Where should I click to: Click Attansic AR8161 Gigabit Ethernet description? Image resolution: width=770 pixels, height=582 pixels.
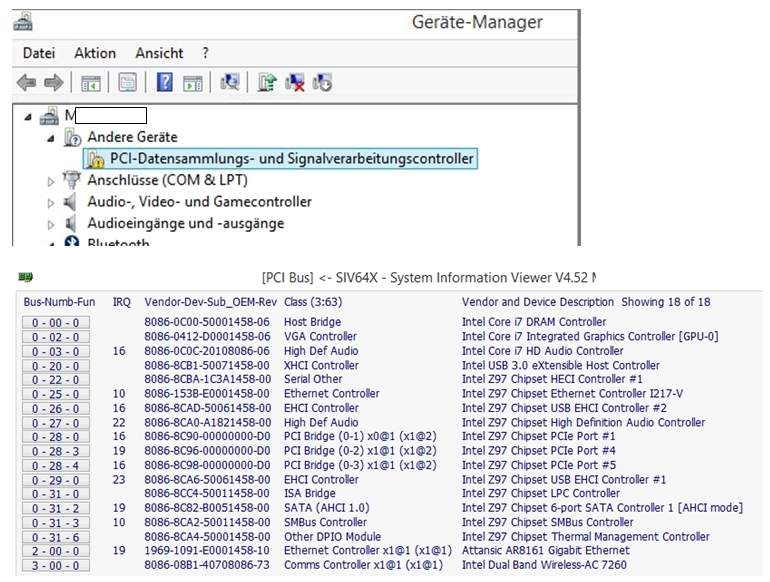click(546, 551)
